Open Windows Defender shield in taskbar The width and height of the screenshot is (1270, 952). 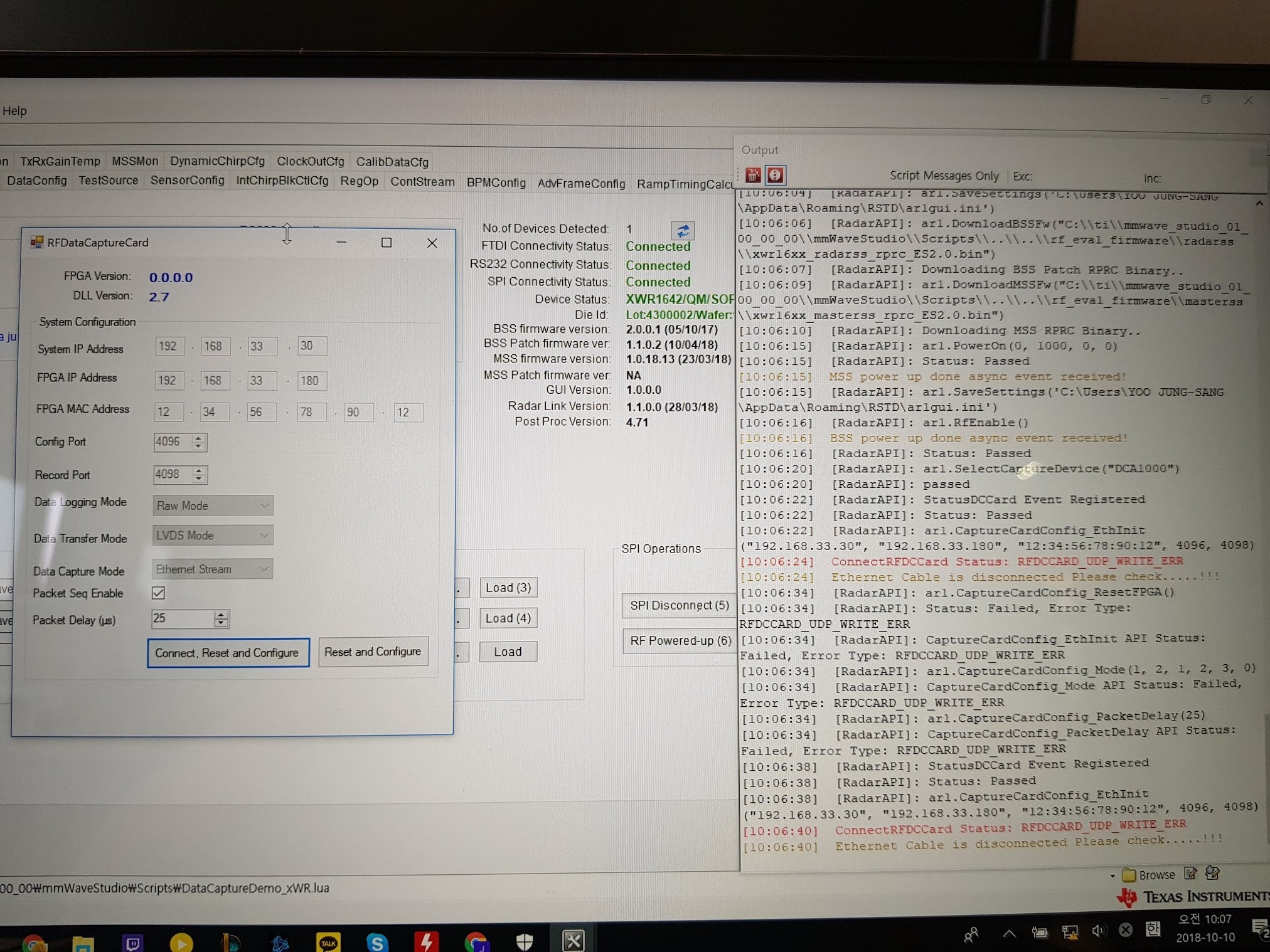(525, 941)
